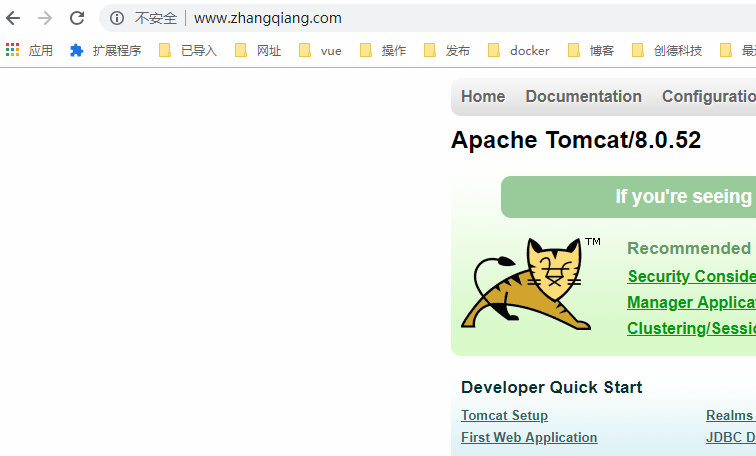Open the JDBC link
Viewport: 756px width, 456px height.
(730, 437)
